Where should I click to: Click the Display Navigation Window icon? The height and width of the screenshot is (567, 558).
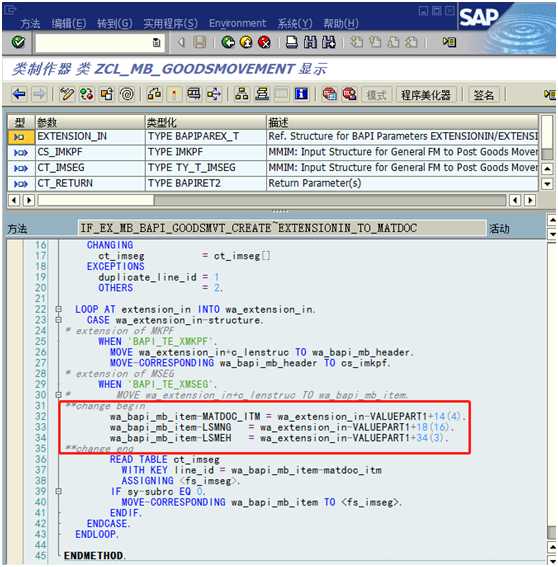click(x=262, y=95)
